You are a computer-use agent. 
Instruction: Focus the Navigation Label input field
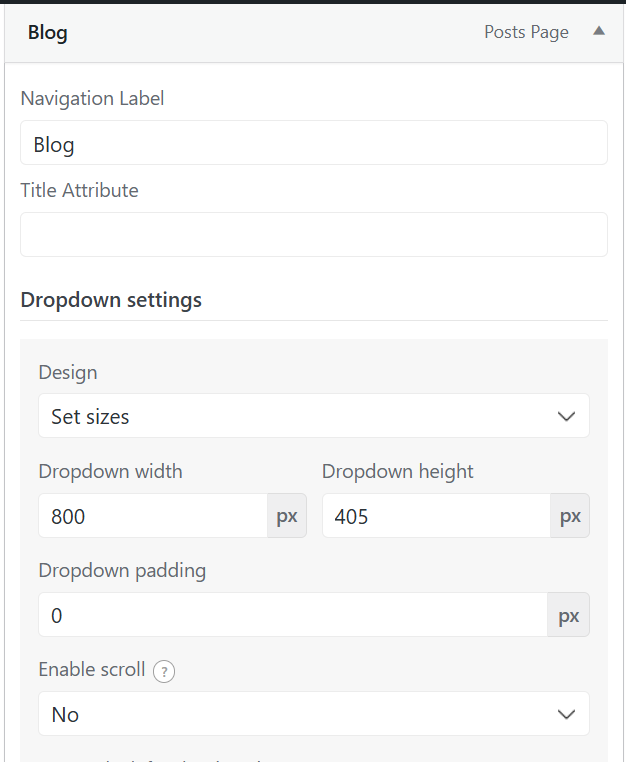(313, 143)
